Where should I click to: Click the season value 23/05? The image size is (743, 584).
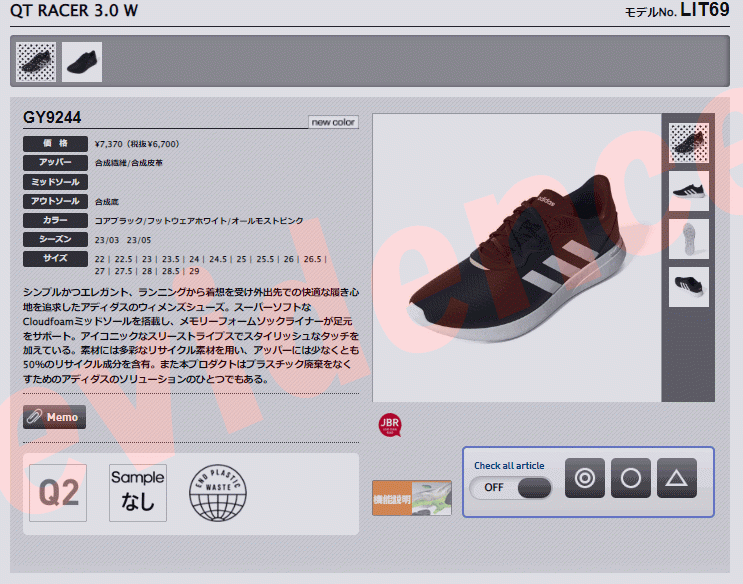139,240
